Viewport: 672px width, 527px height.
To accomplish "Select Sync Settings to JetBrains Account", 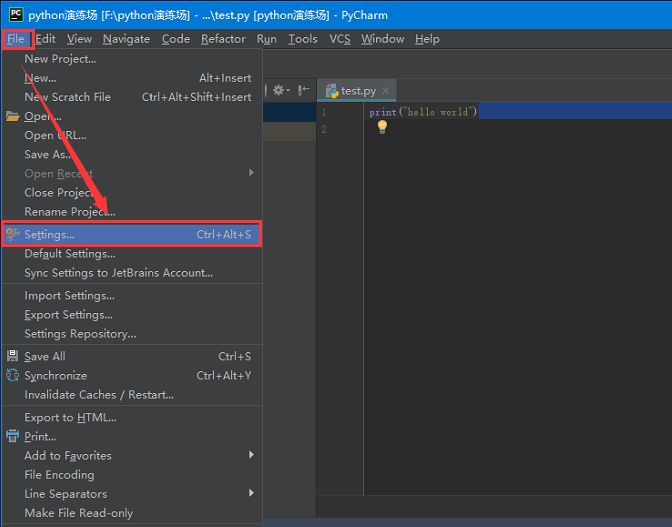I will pos(132,272).
